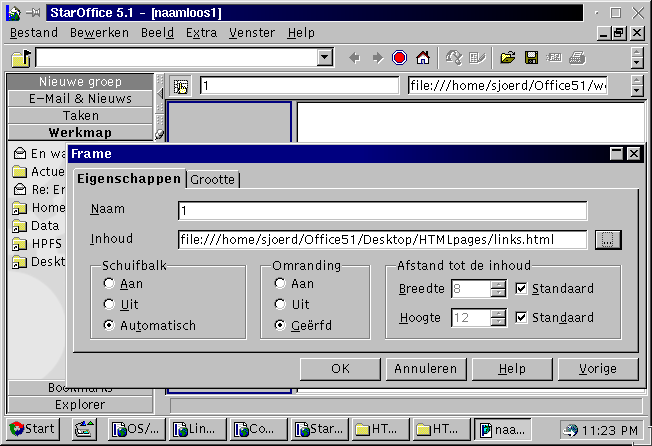Click the frame properties icon in object bar
652x446 pixels.
(x=180, y=86)
